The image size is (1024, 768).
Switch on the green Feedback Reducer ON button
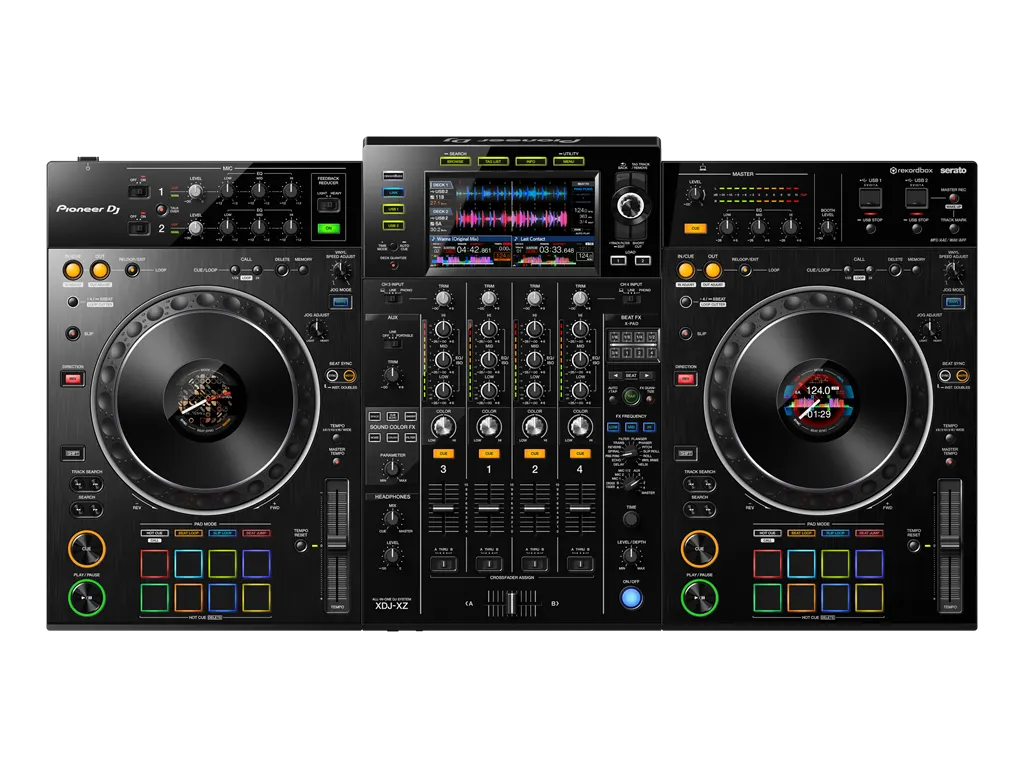[328, 228]
